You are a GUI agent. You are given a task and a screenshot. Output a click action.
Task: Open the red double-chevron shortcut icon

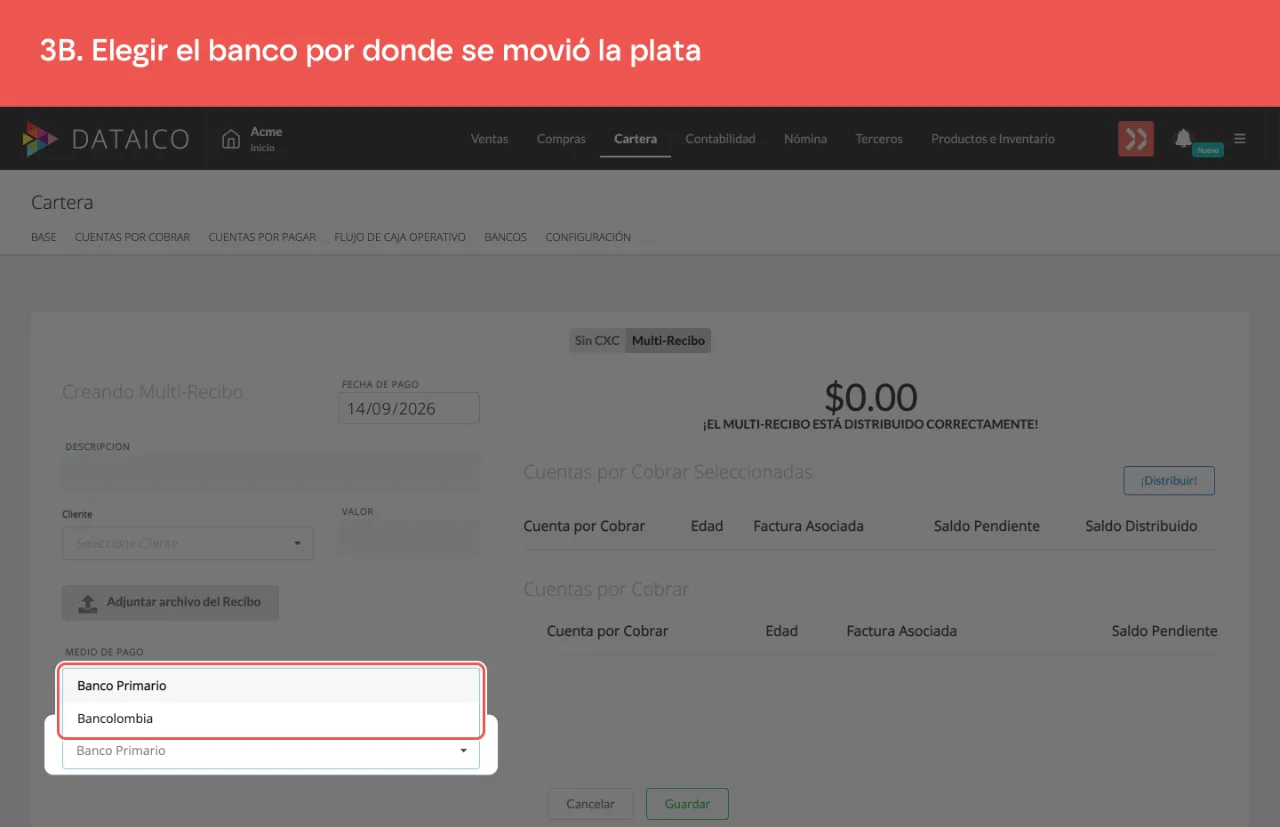click(1135, 139)
